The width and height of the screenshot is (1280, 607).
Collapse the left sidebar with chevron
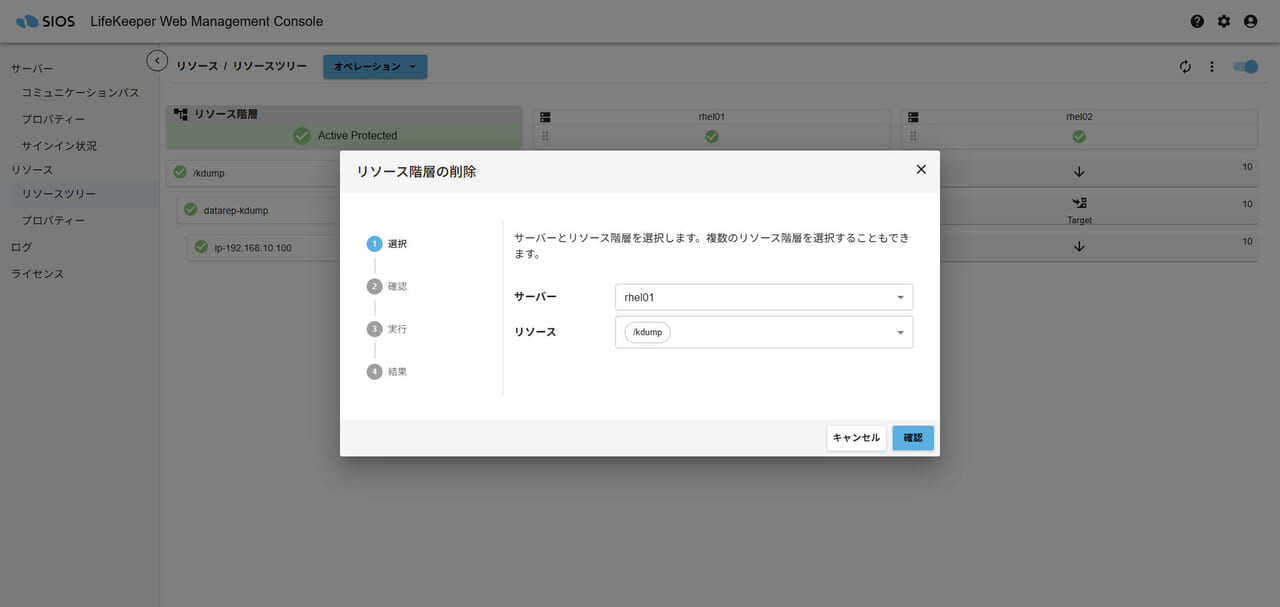[157, 61]
